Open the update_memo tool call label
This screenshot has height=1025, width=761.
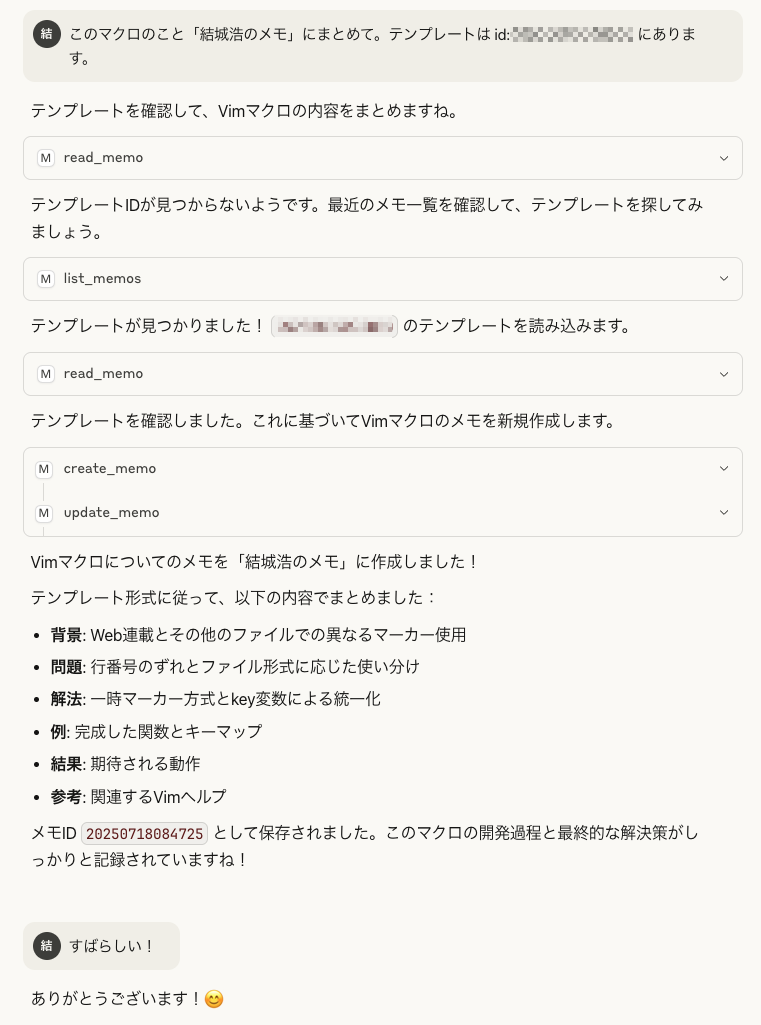click(111, 512)
